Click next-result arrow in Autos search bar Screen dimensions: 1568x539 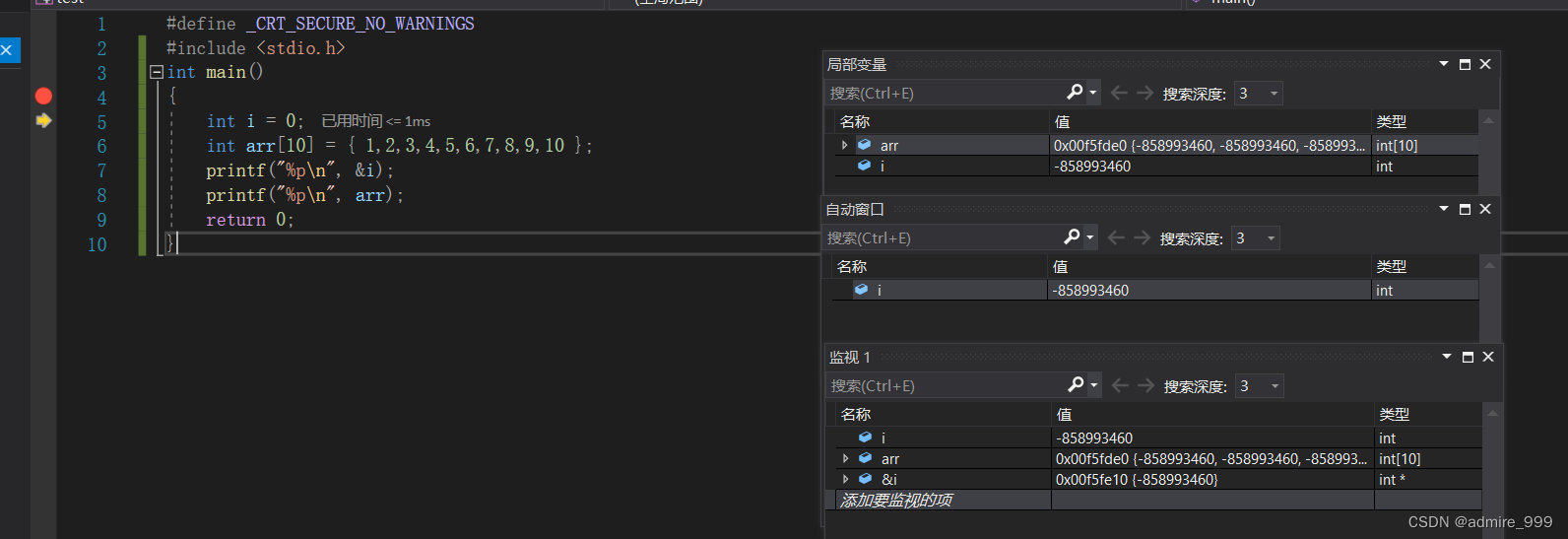pos(1142,237)
